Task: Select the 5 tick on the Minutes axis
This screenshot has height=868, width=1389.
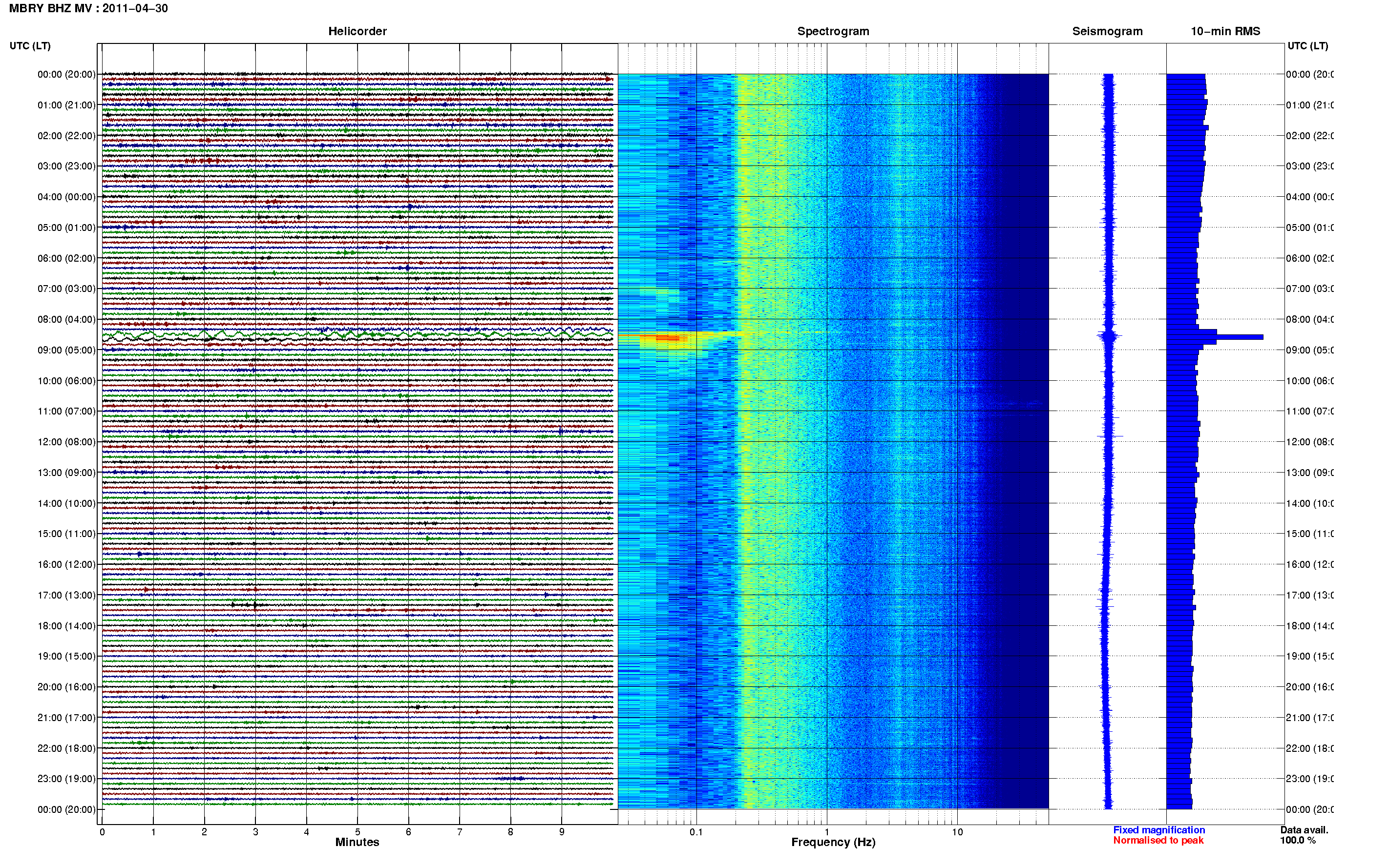Action: click(357, 832)
